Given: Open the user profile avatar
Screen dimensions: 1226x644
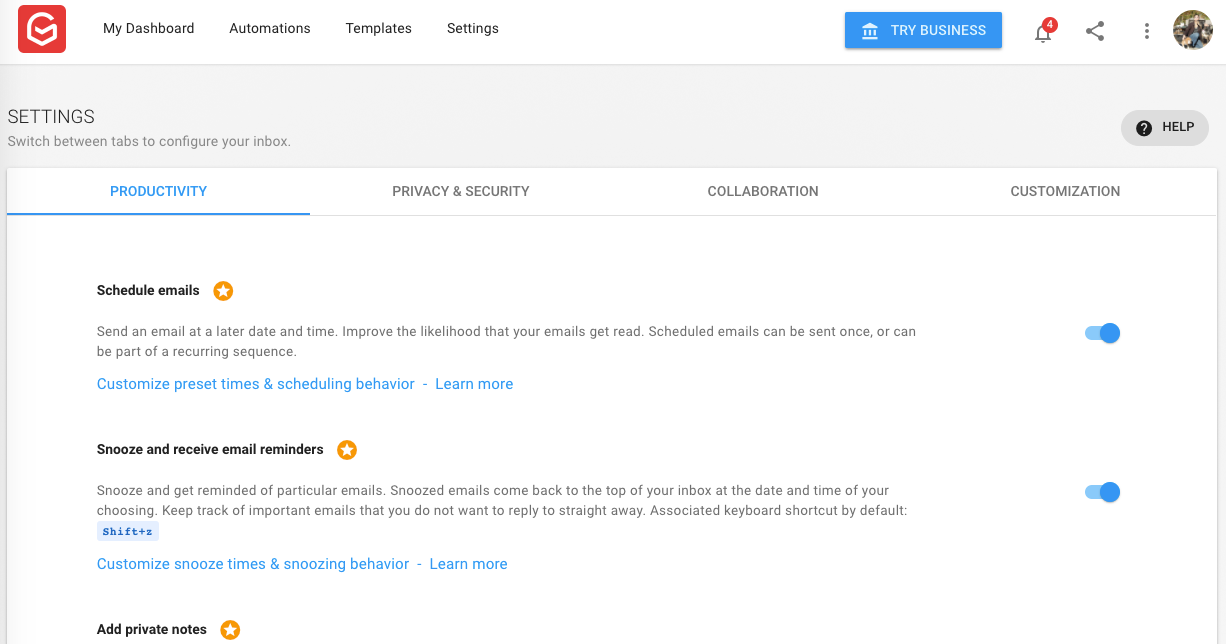Looking at the screenshot, I should [1193, 30].
